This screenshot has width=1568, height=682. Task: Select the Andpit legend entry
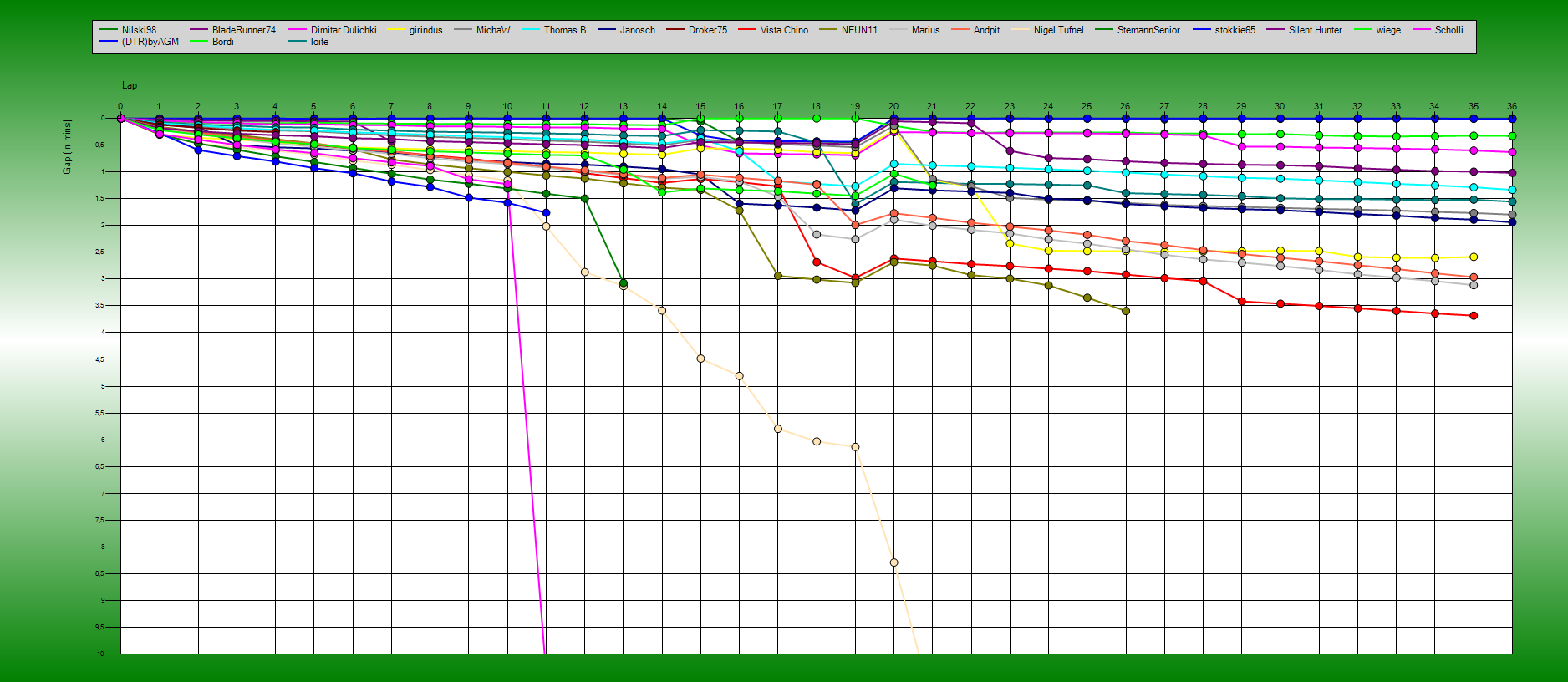pos(975,30)
